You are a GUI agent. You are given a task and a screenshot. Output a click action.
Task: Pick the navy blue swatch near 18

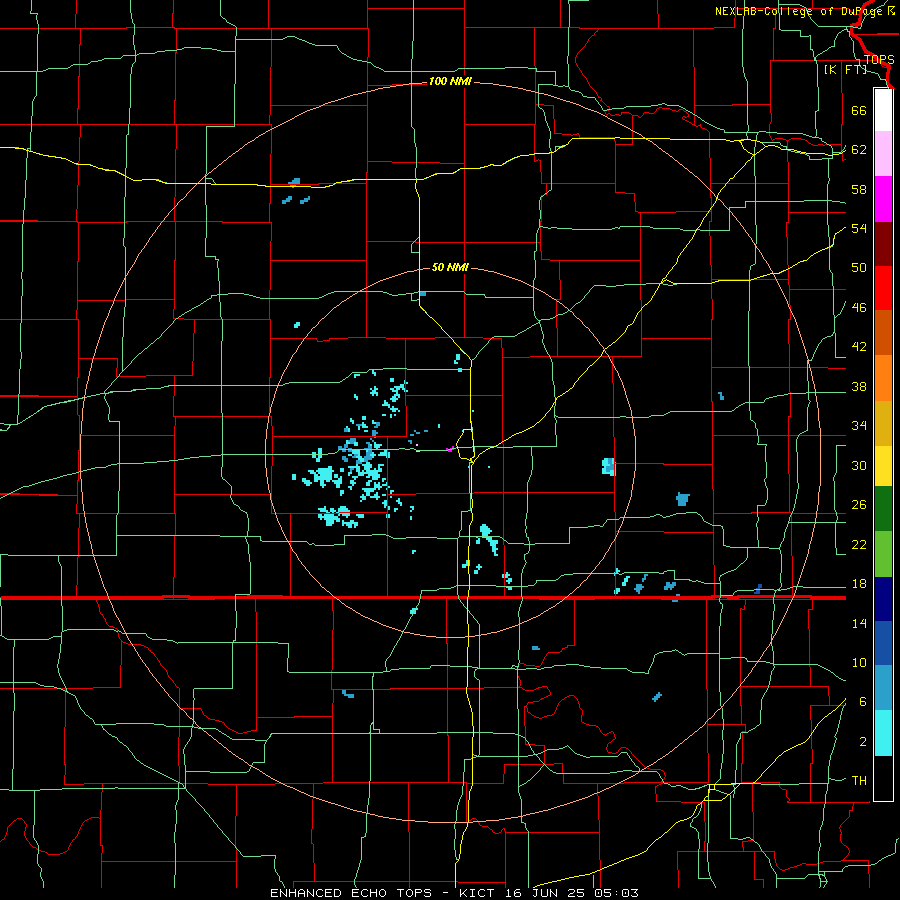pos(883,599)
